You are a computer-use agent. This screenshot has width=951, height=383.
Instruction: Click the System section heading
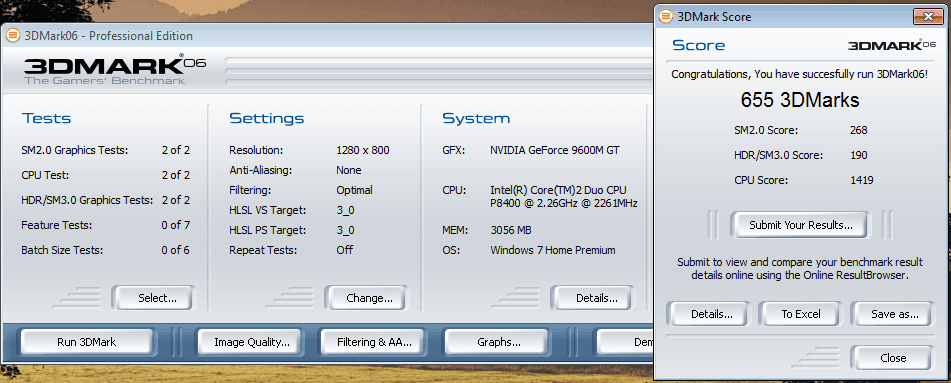(x=476, y=118)
